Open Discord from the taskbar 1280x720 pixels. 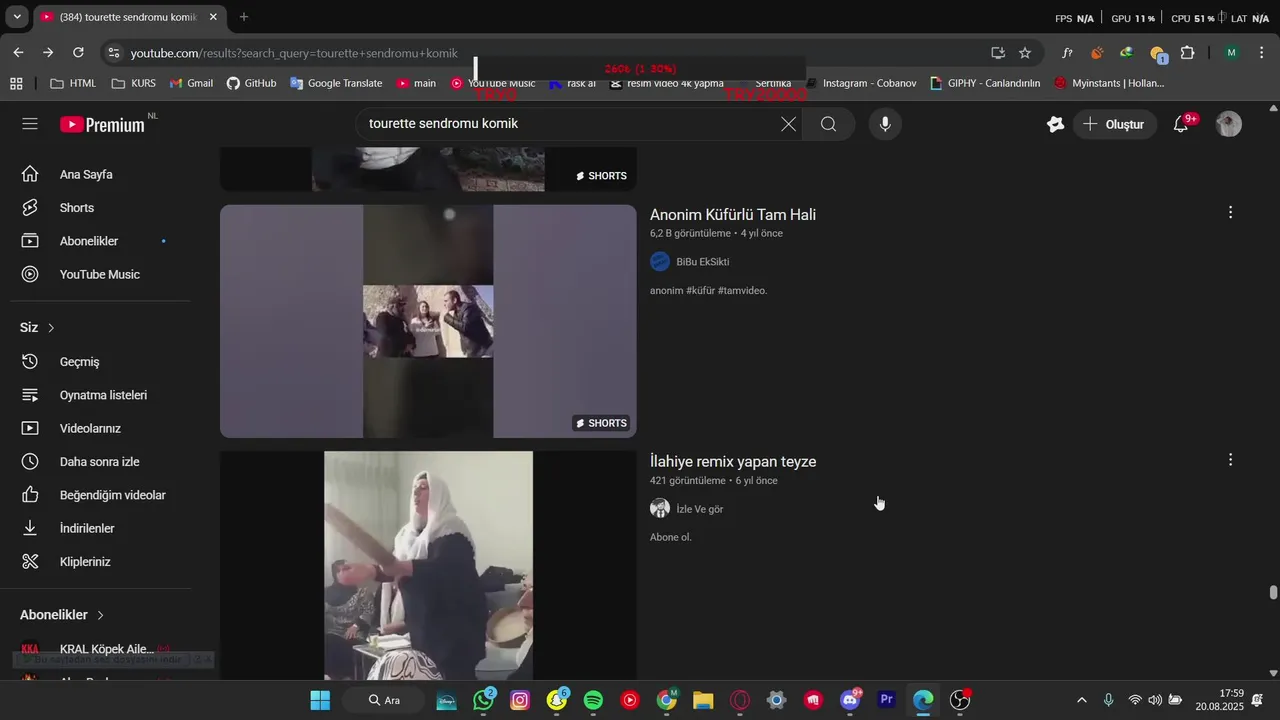[850, 700]
